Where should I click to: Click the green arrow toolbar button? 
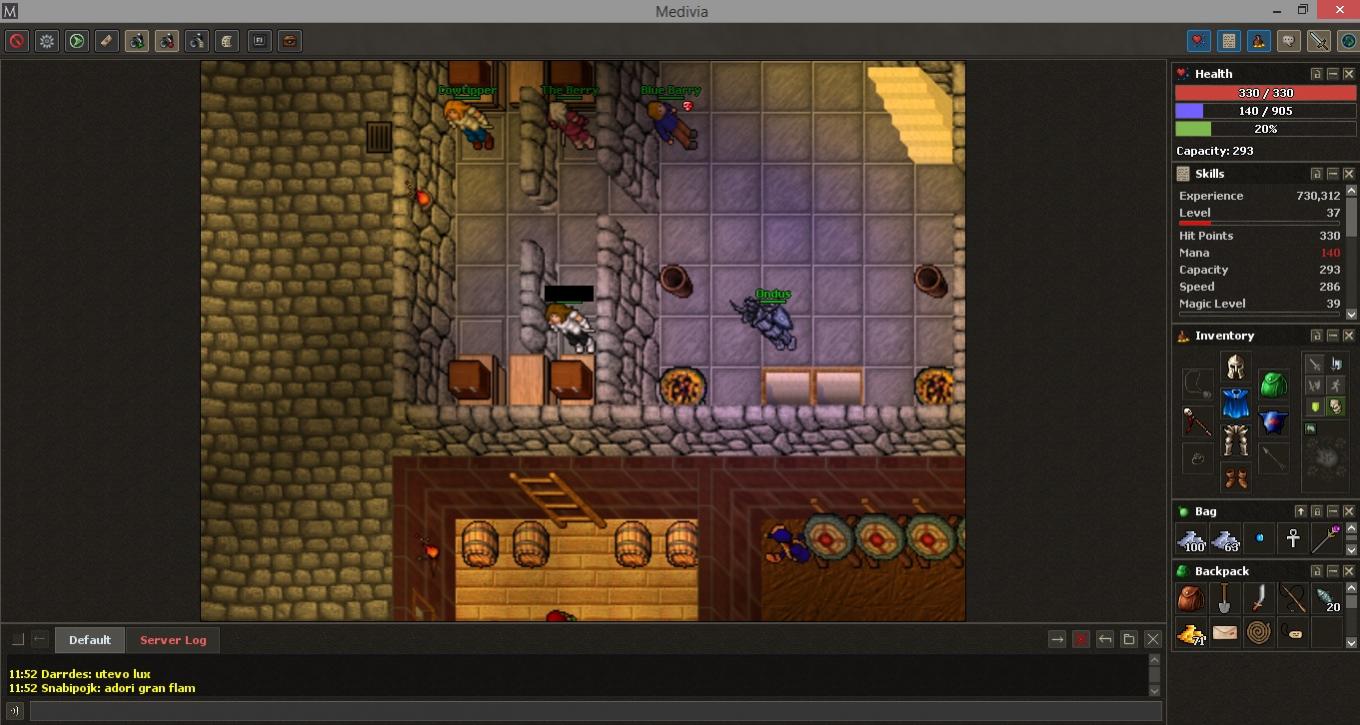click(x=77, y=41)
